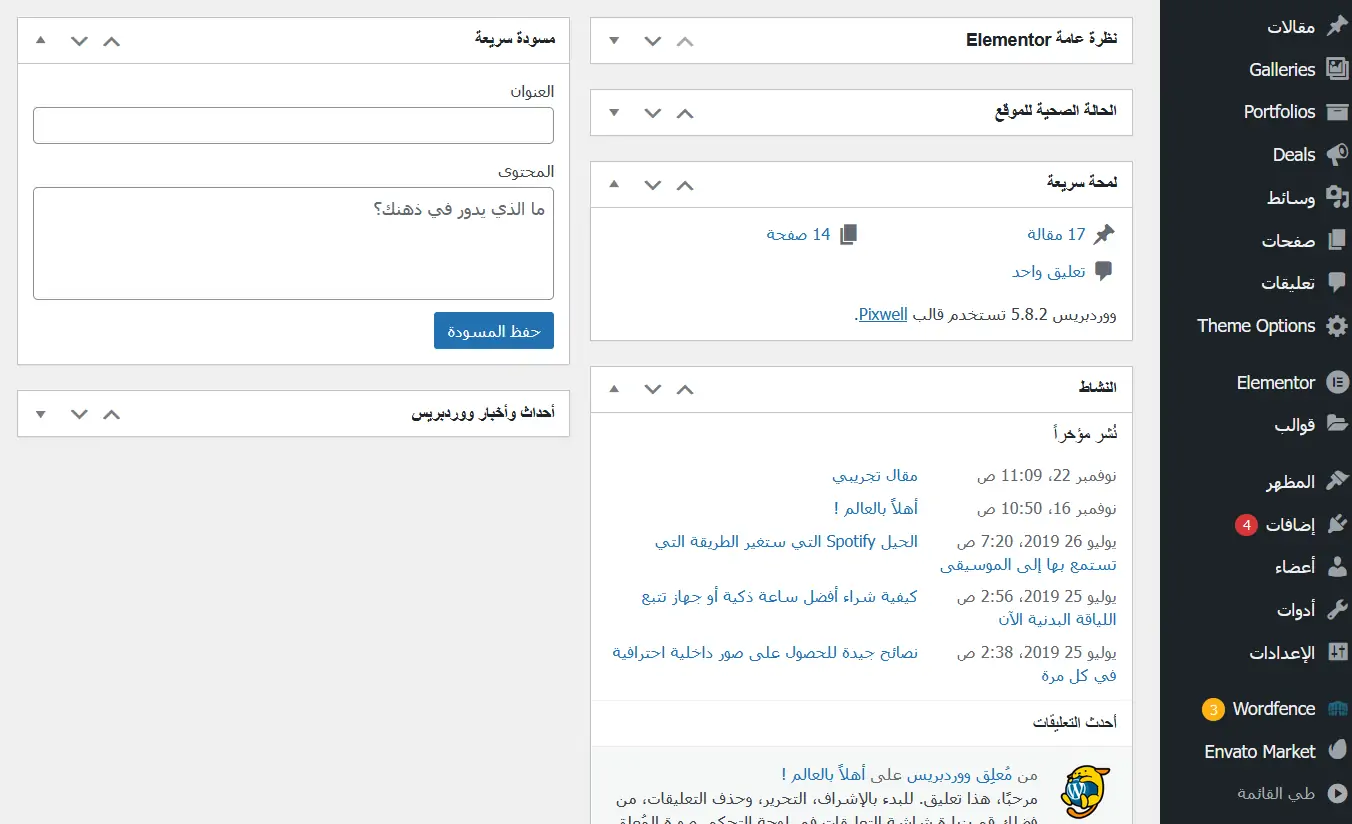Click the أحدث التعليقات heading text
Viewport: 1352px width, 824px height.
click(1075, 722)
